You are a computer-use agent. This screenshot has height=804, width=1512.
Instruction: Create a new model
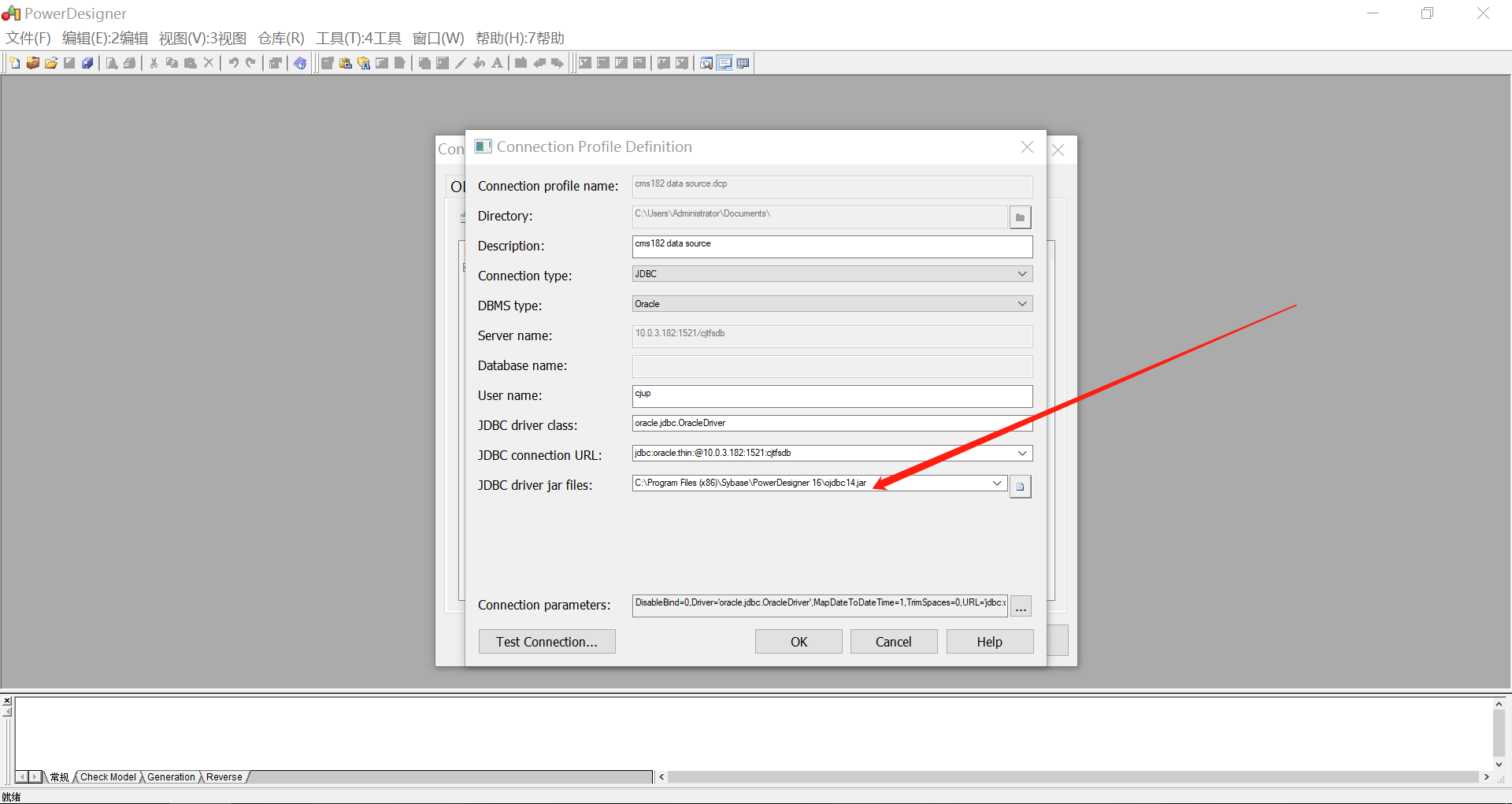pyautogui.click(x=15, y=63)
